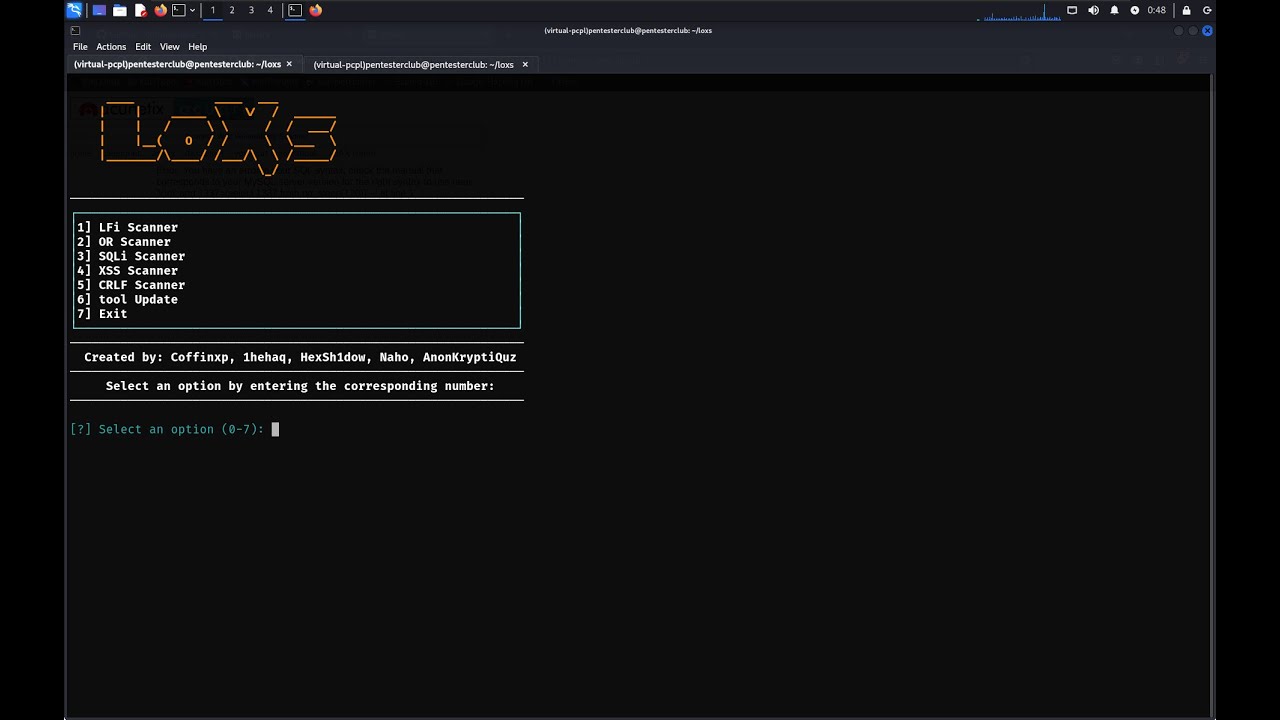Click the '6] tool Update' menu line
This screenshot has height=720, width=1280.
(x=127, y=299)
